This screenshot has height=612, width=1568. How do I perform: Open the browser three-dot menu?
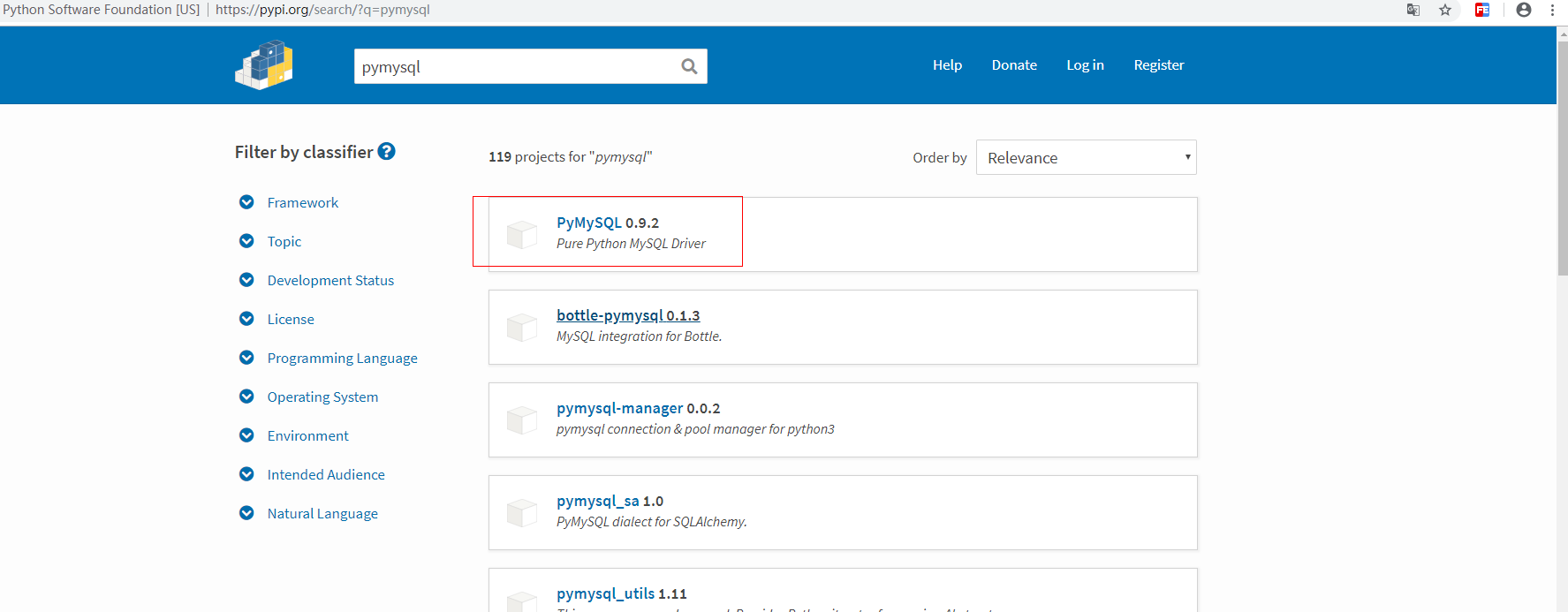(1552, 10)
